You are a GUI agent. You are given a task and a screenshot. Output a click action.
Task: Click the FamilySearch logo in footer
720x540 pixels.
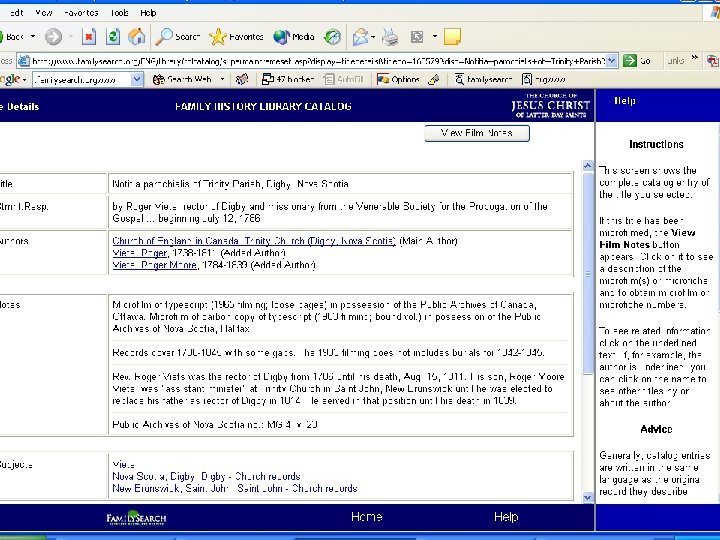pyautogui.click(x=136, y=518)
